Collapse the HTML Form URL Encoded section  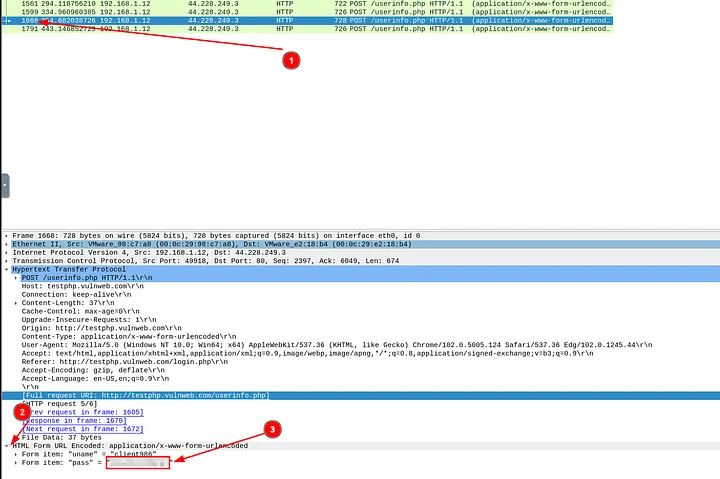coord(6,446)
